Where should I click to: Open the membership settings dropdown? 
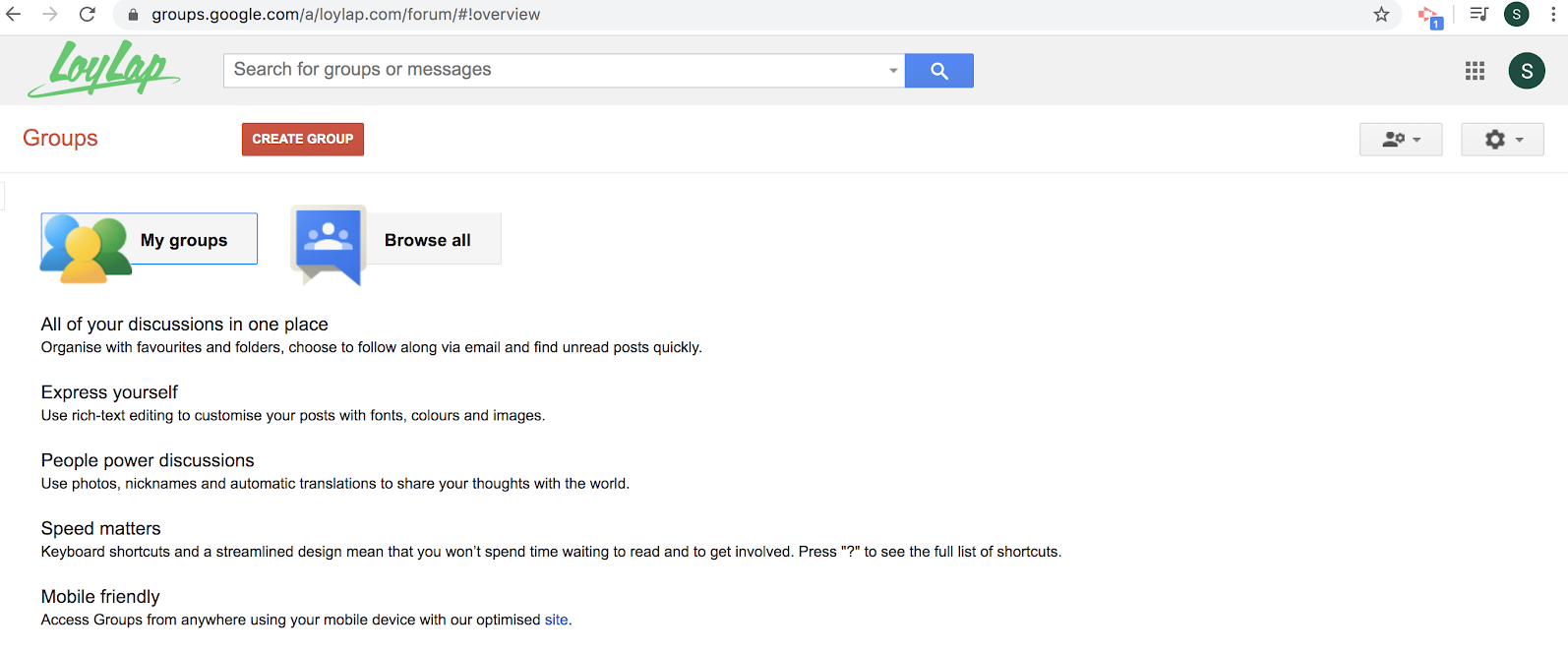[x=1401, y=140]
